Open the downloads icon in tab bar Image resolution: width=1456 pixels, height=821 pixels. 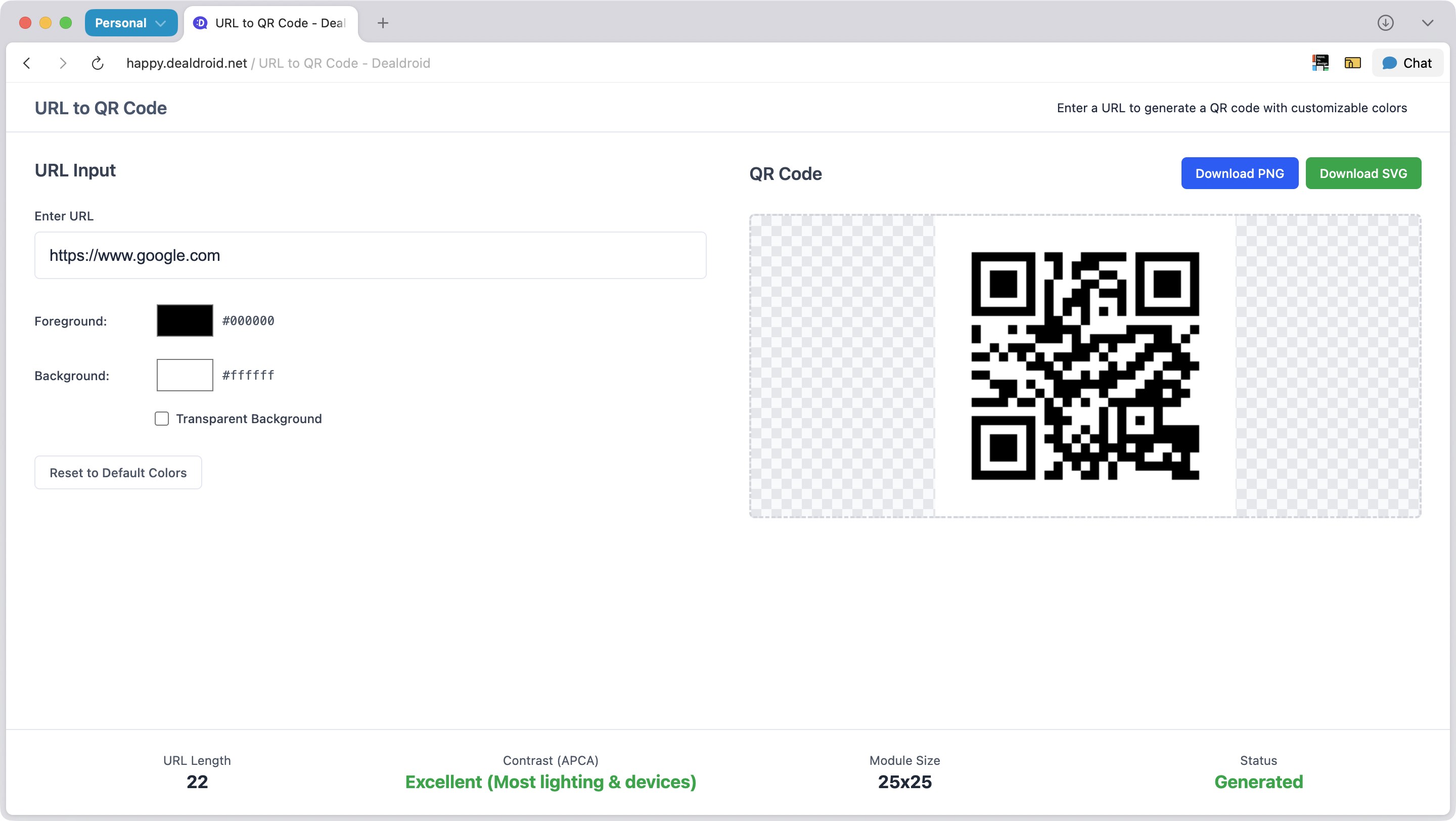1385,23
